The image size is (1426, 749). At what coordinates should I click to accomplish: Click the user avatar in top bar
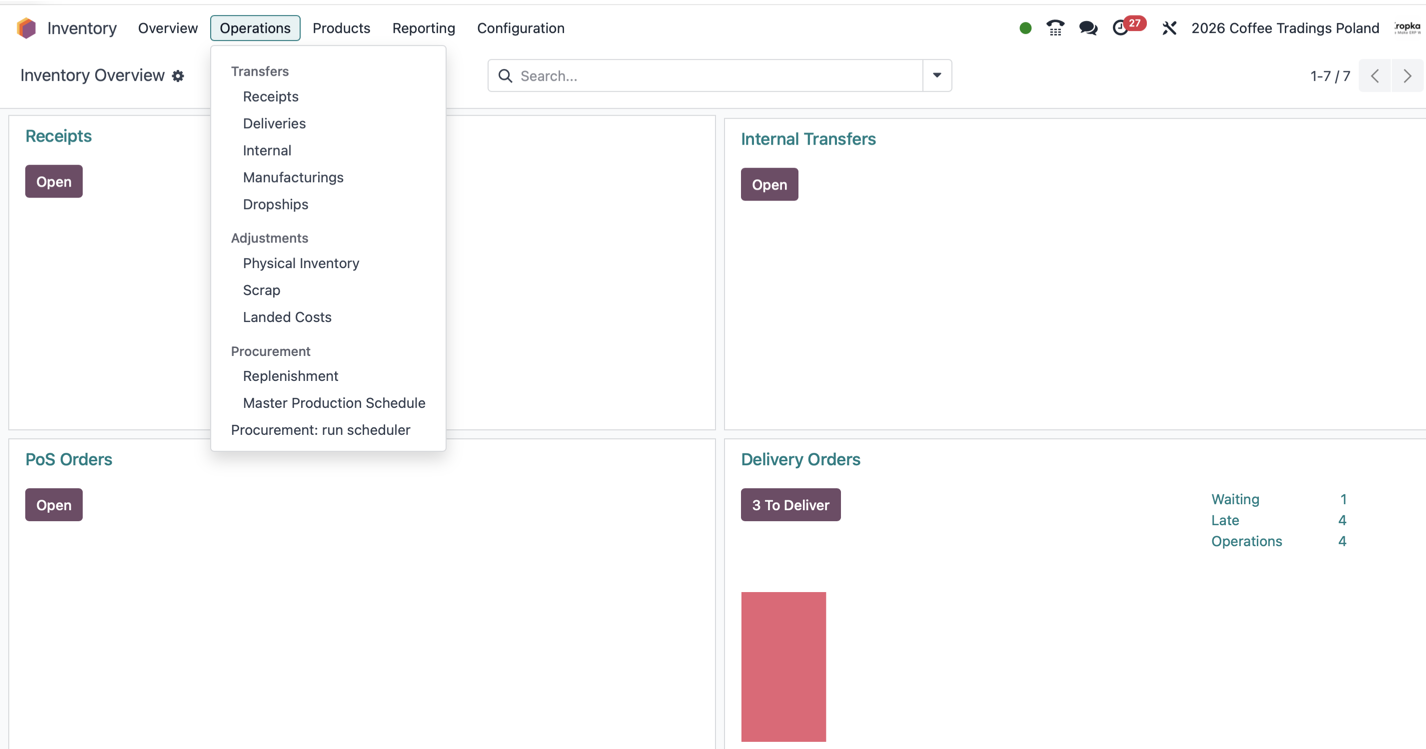pyautogui.click(x=1407, y=28)
